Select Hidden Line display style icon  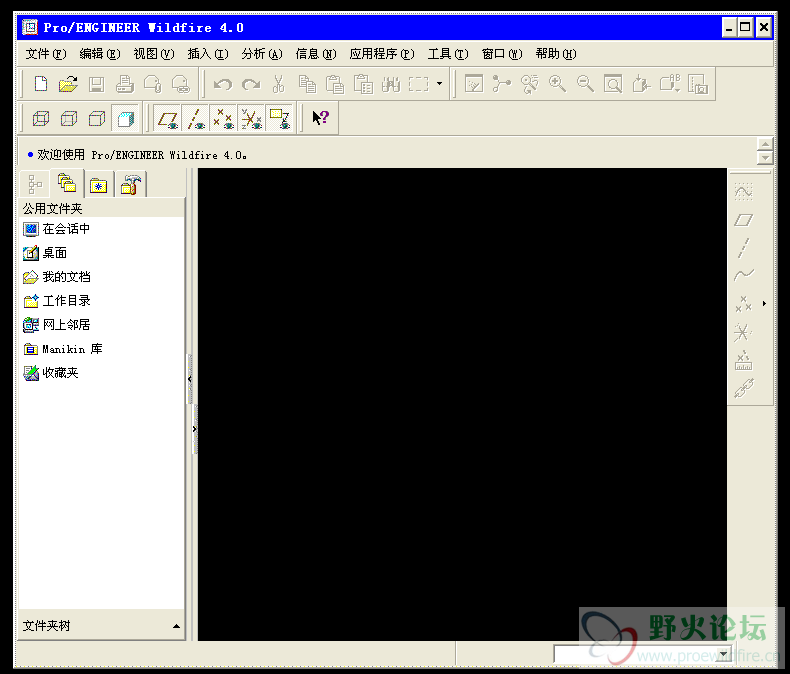pyautogui.click(x=69, y=118)
